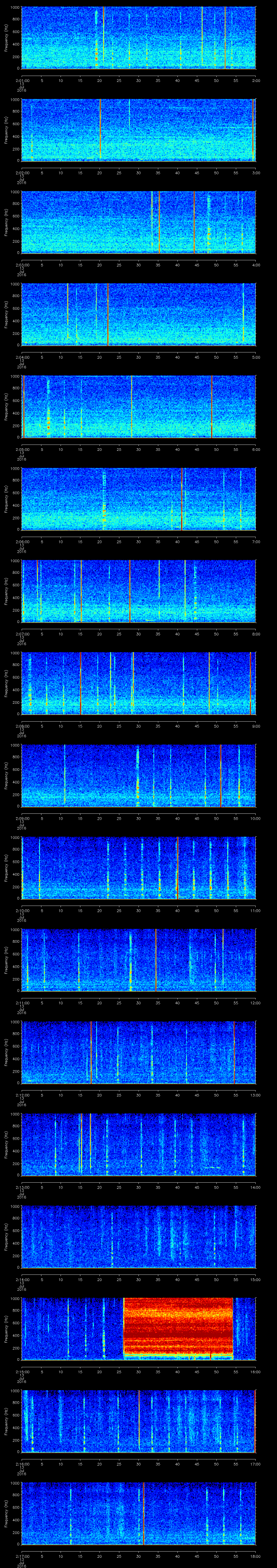The height and width of the screenshot is (1568, 277).
Task: Click the 2:17:00 start time label
Action: coord(22,1556)
